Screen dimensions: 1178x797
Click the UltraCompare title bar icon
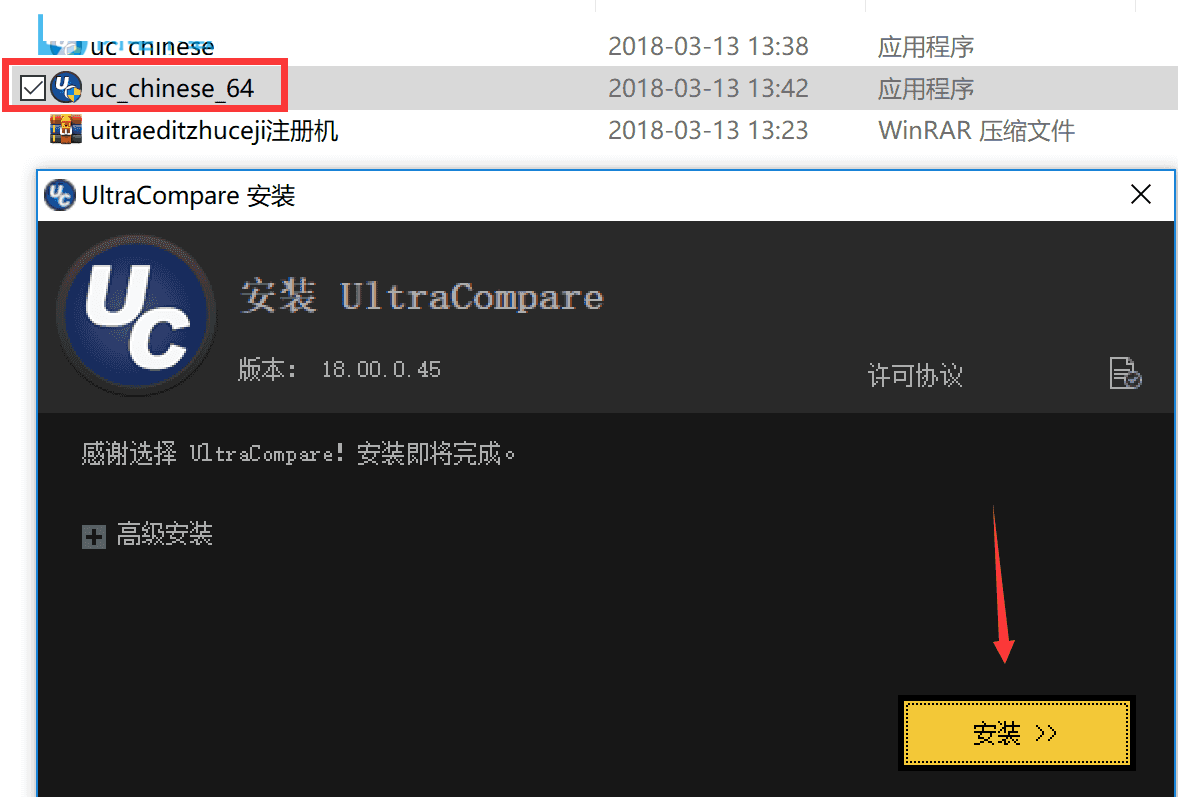[x=59, y=195]
